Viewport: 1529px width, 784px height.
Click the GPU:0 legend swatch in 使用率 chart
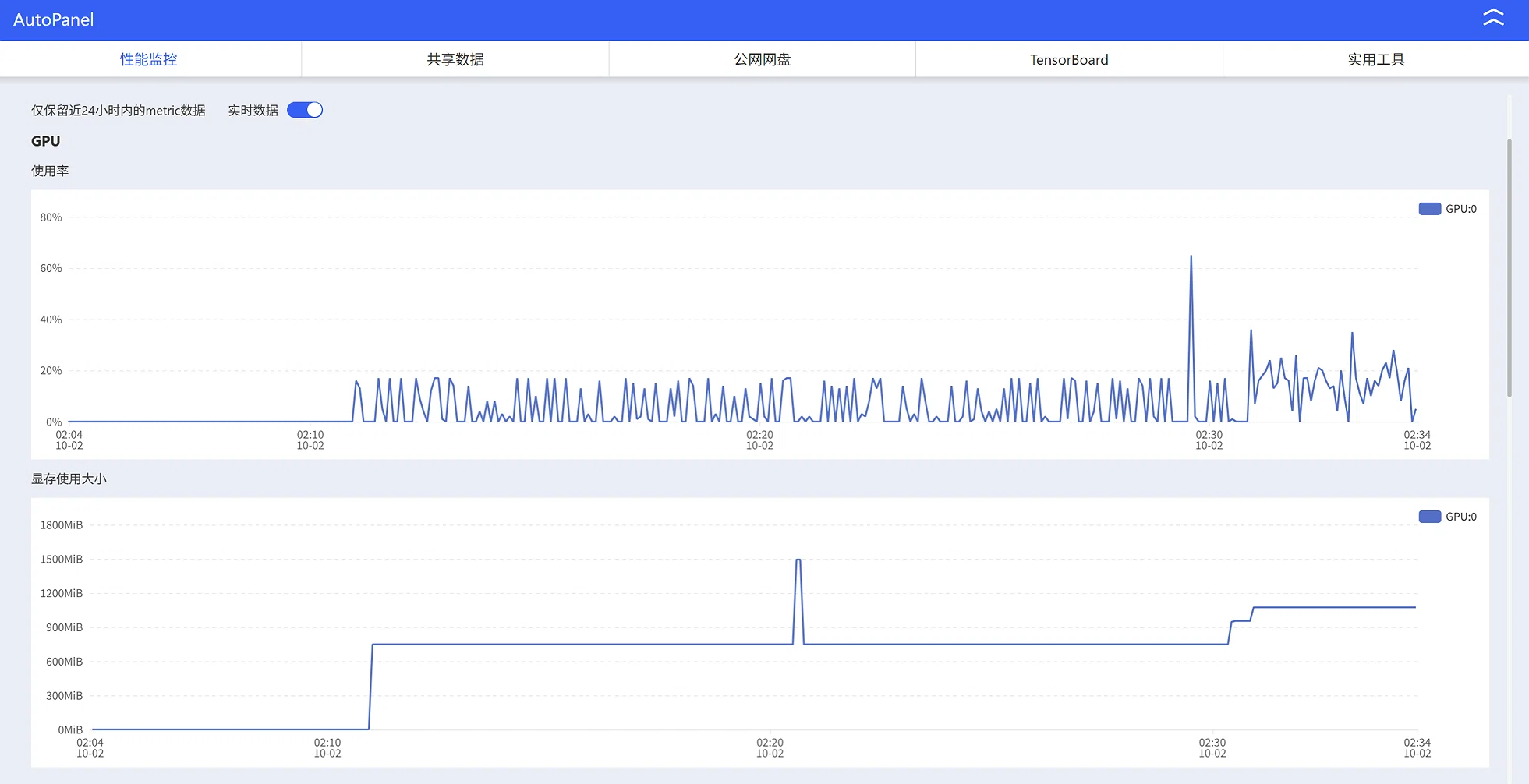(x=1429, y=209)
